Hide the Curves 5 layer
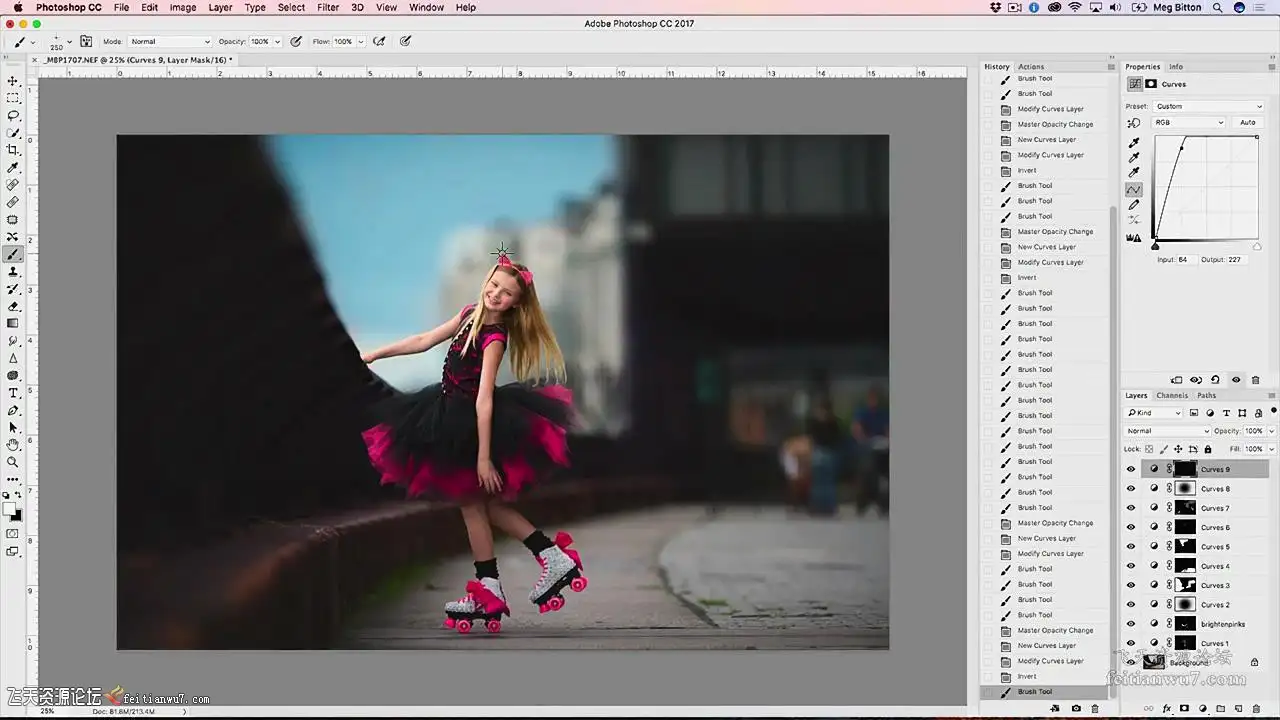Screen dimensions: 1280x720 click(x=1131, y=547)
